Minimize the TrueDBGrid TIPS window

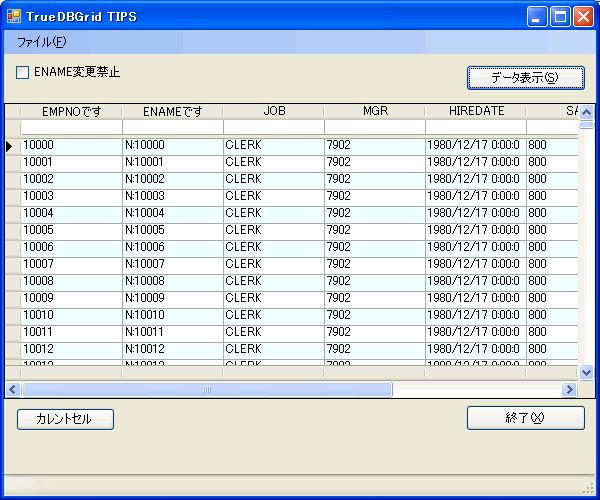pyautogui.click(x=539, y=17)
